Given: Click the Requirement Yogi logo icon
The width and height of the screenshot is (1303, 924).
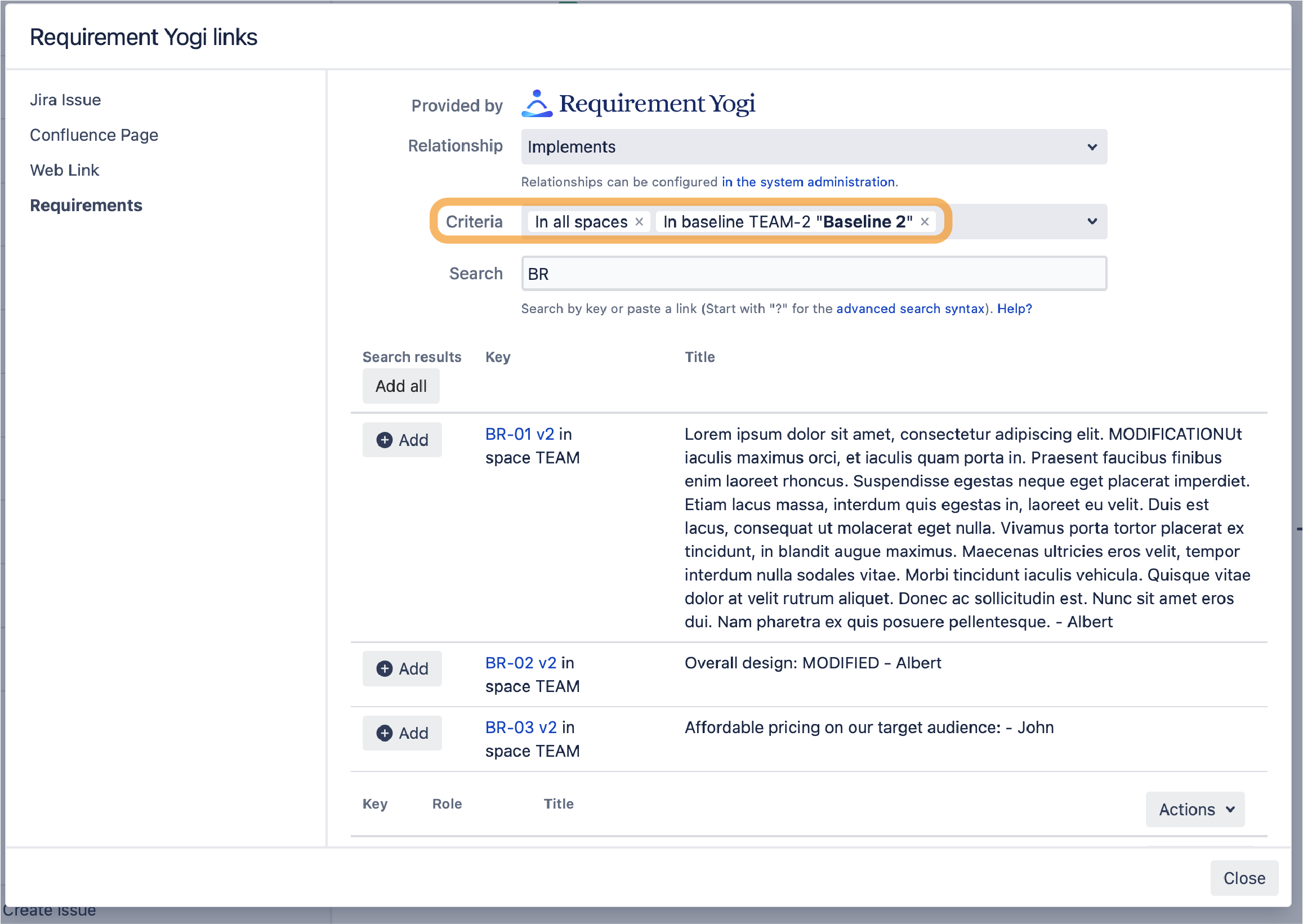Looking at the screenshot, I should (x=537, y=104).
